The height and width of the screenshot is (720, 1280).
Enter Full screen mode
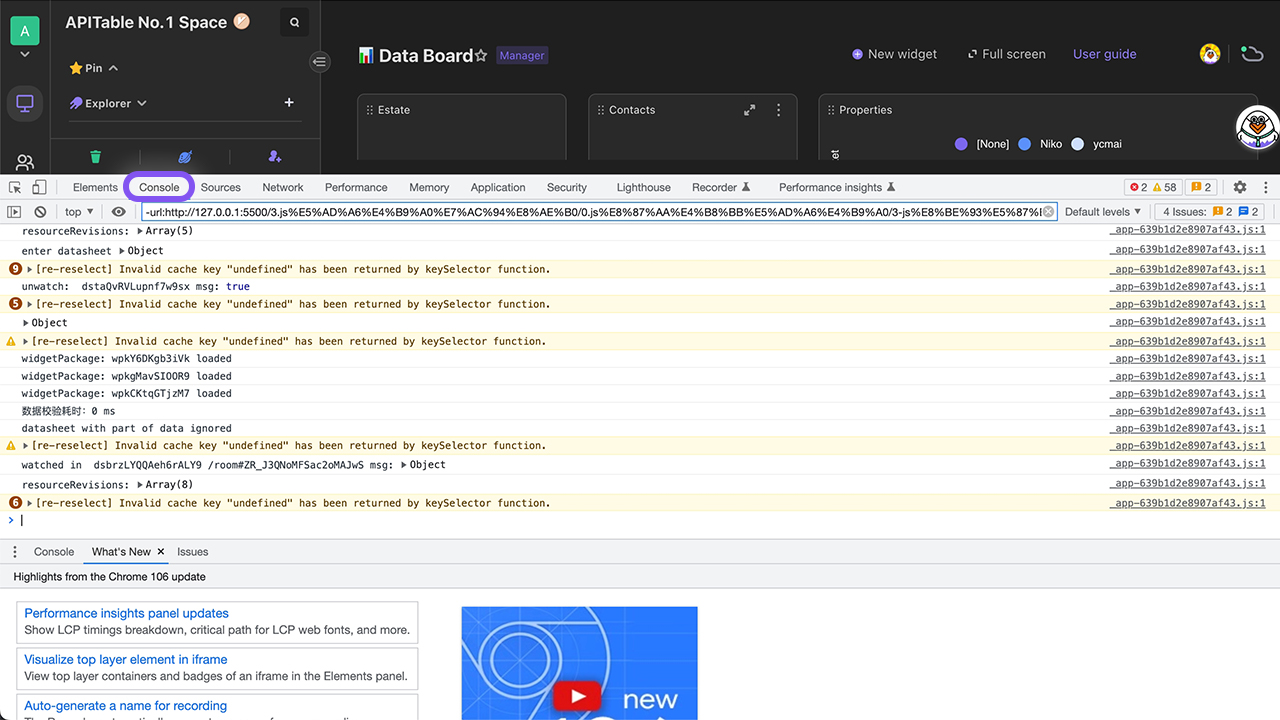click(x=1006, y=54)
